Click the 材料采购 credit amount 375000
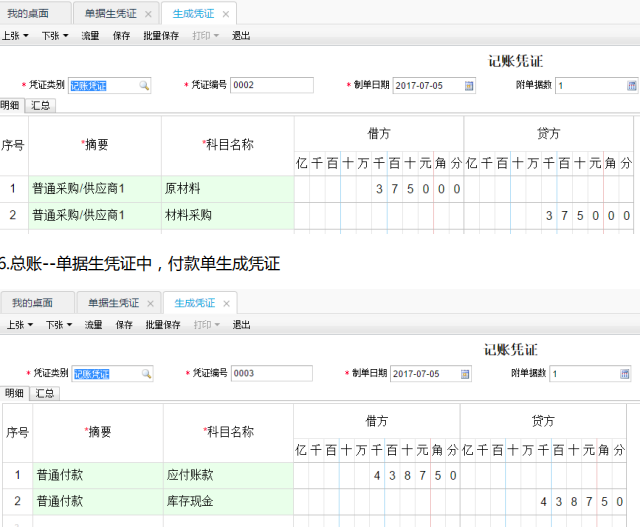Image resolution: width=642 pixels, height=529 pixels. click(588, 216)
